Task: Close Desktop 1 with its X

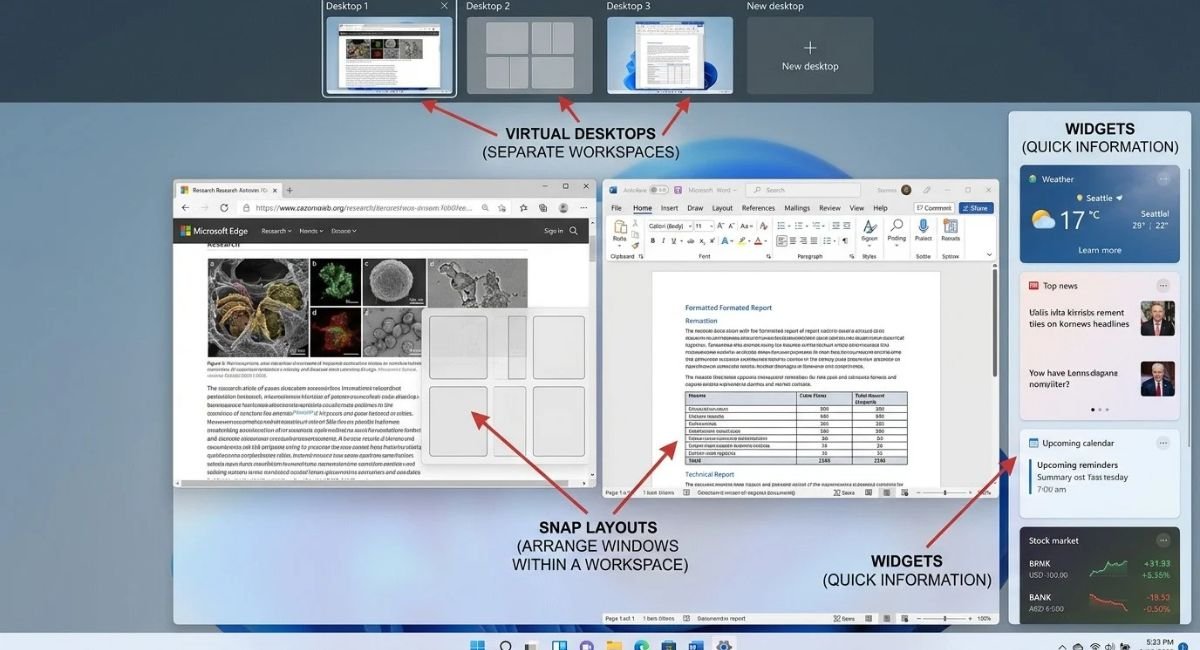Action: (x=444, y=6)
